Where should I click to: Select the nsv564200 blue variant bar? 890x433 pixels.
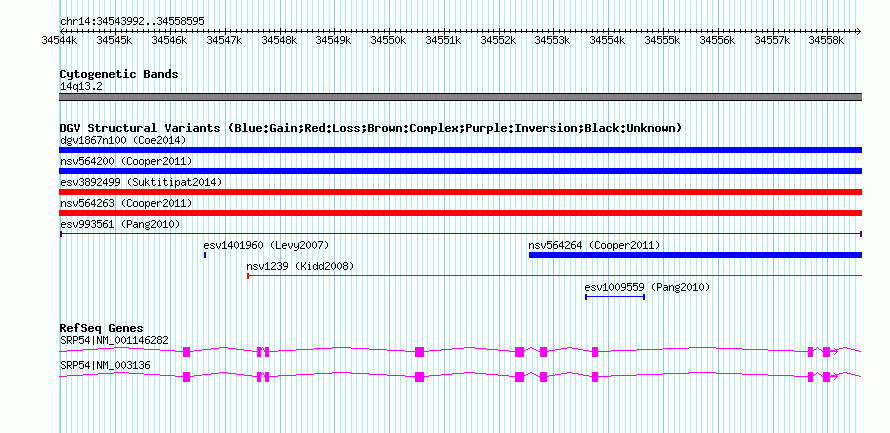pyautogui.click(x=460, y=171)
